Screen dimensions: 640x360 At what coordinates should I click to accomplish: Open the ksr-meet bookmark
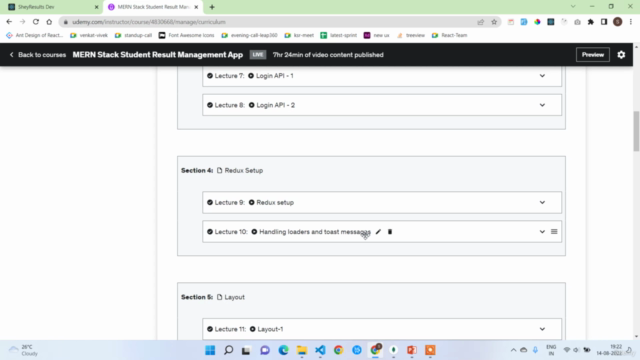(299, 36)
